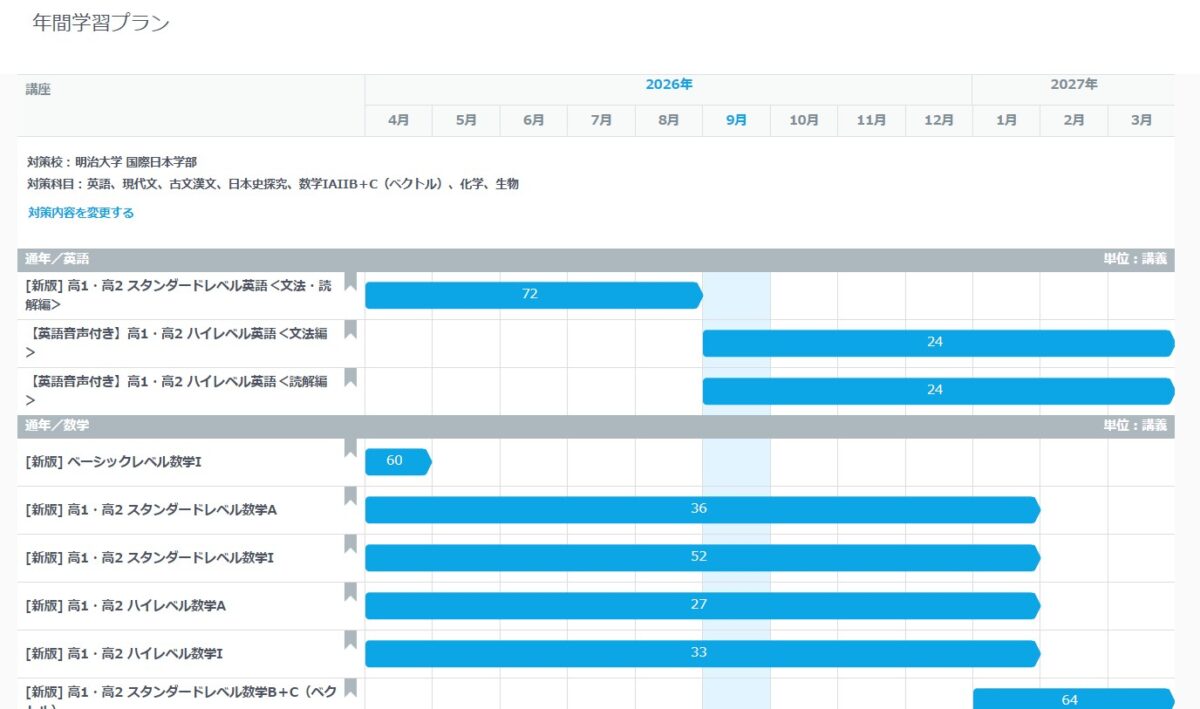Open course ハイレベル数学I

pos(124,654)
